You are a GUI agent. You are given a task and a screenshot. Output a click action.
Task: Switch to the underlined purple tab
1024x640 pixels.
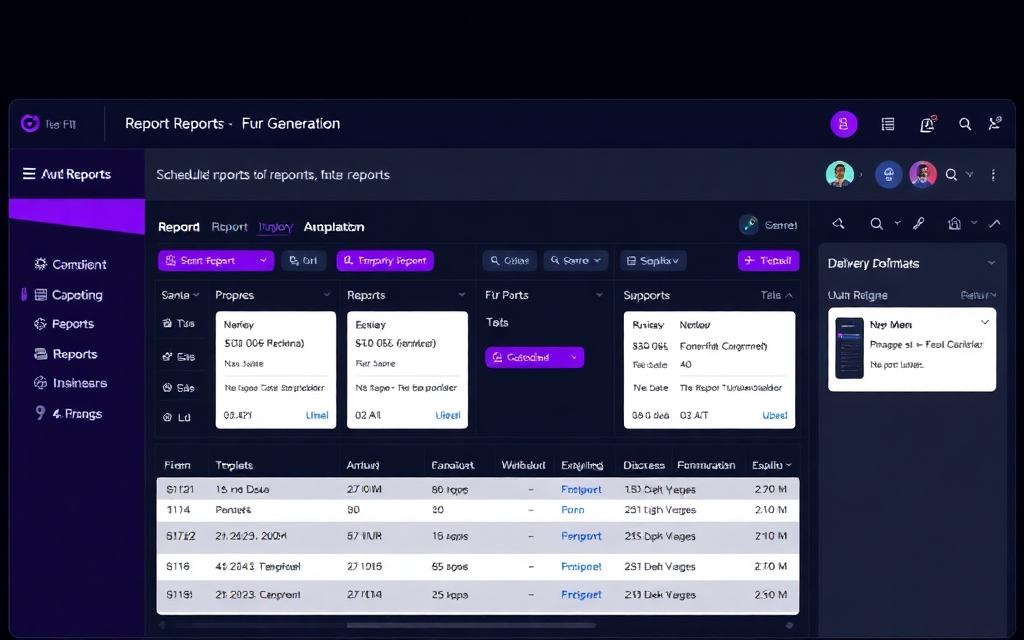click(276, 227)
